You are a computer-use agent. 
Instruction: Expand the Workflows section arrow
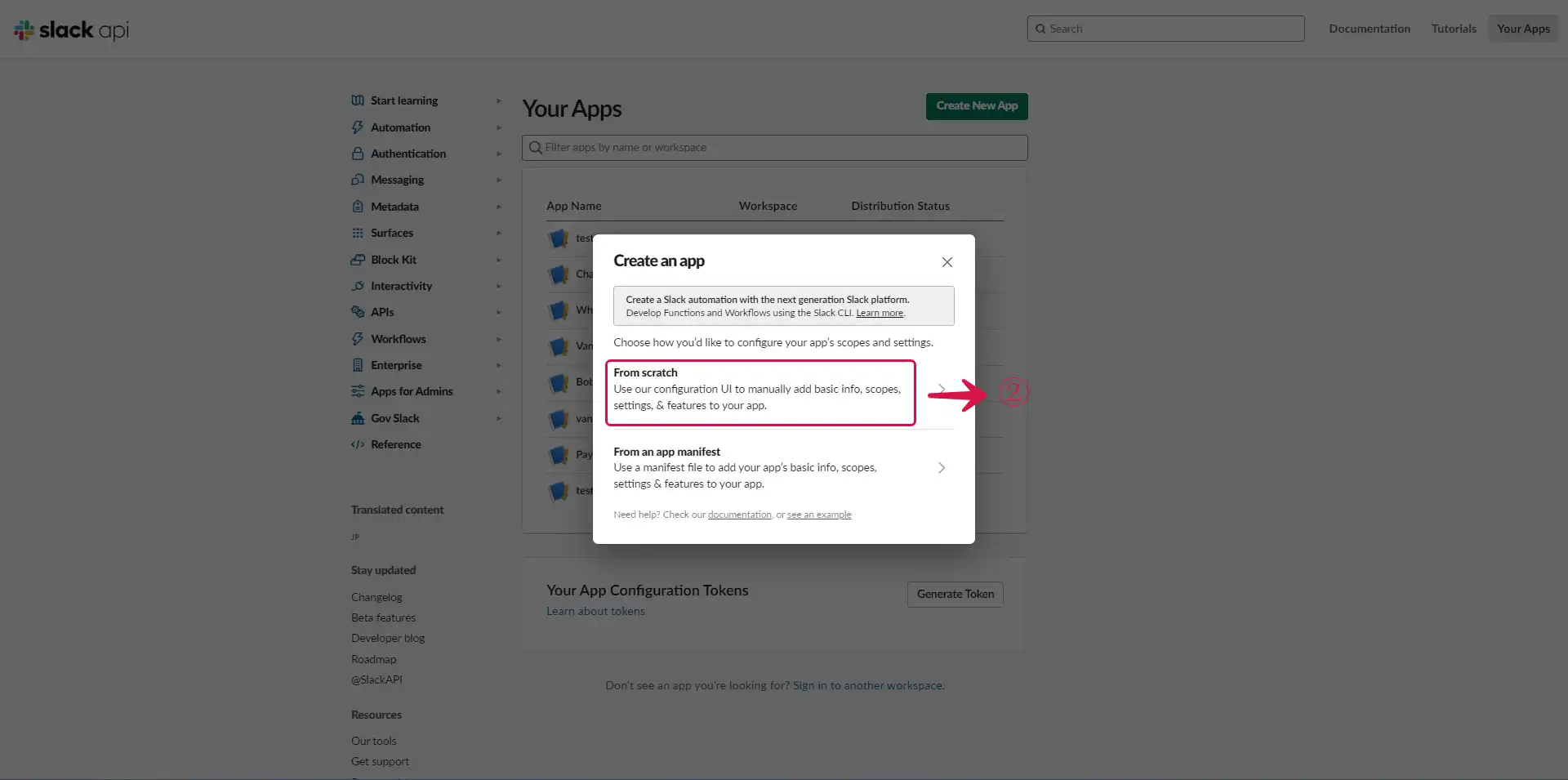tap(499, 339)
